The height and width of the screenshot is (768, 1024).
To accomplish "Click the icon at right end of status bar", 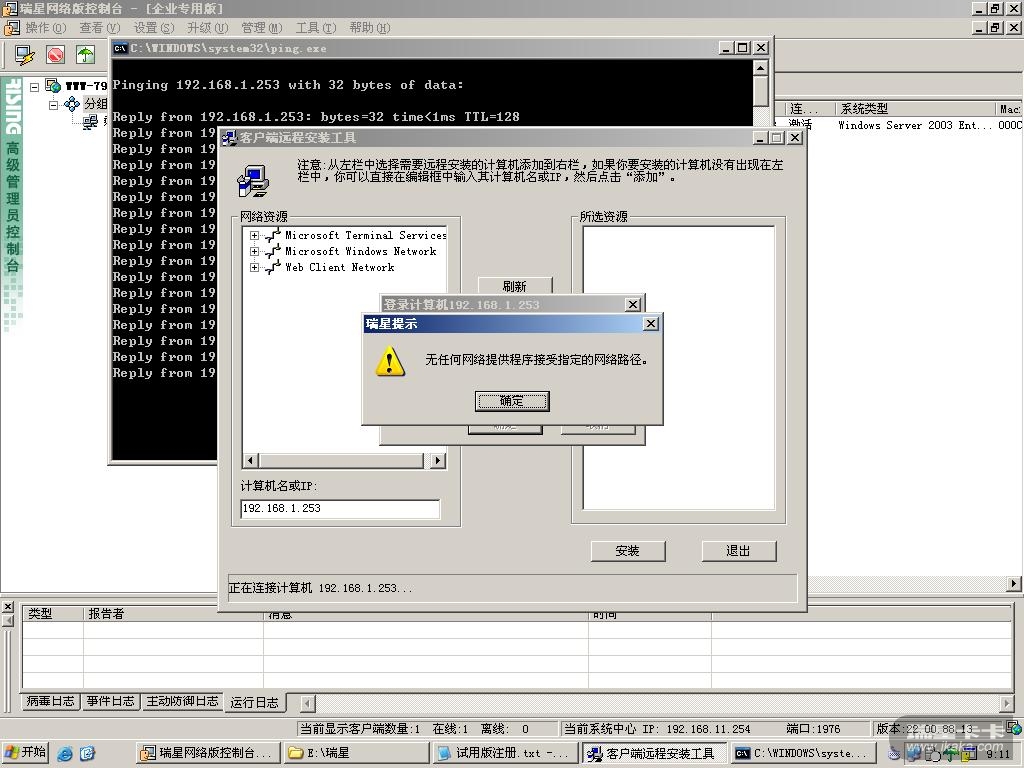I will tap(1014, 728).
